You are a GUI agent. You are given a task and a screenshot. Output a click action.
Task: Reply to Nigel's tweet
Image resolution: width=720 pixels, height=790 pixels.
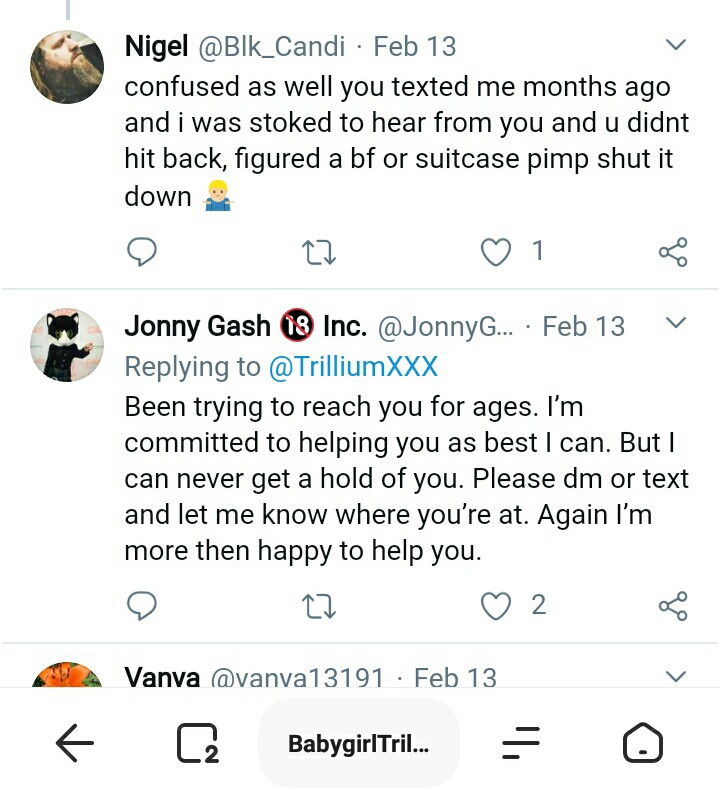click(142, 252)
